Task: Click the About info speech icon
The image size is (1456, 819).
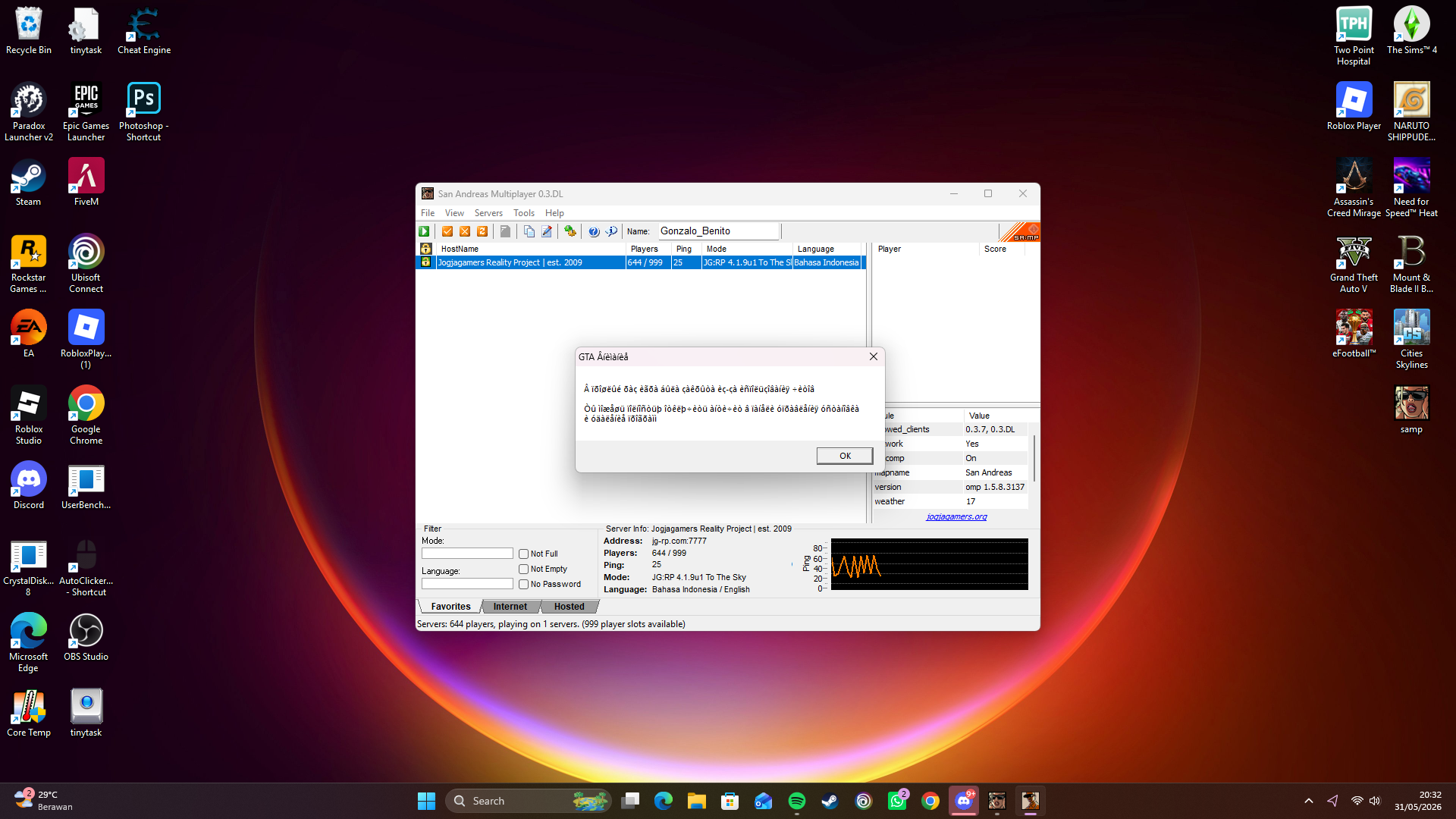Action: 611,231
